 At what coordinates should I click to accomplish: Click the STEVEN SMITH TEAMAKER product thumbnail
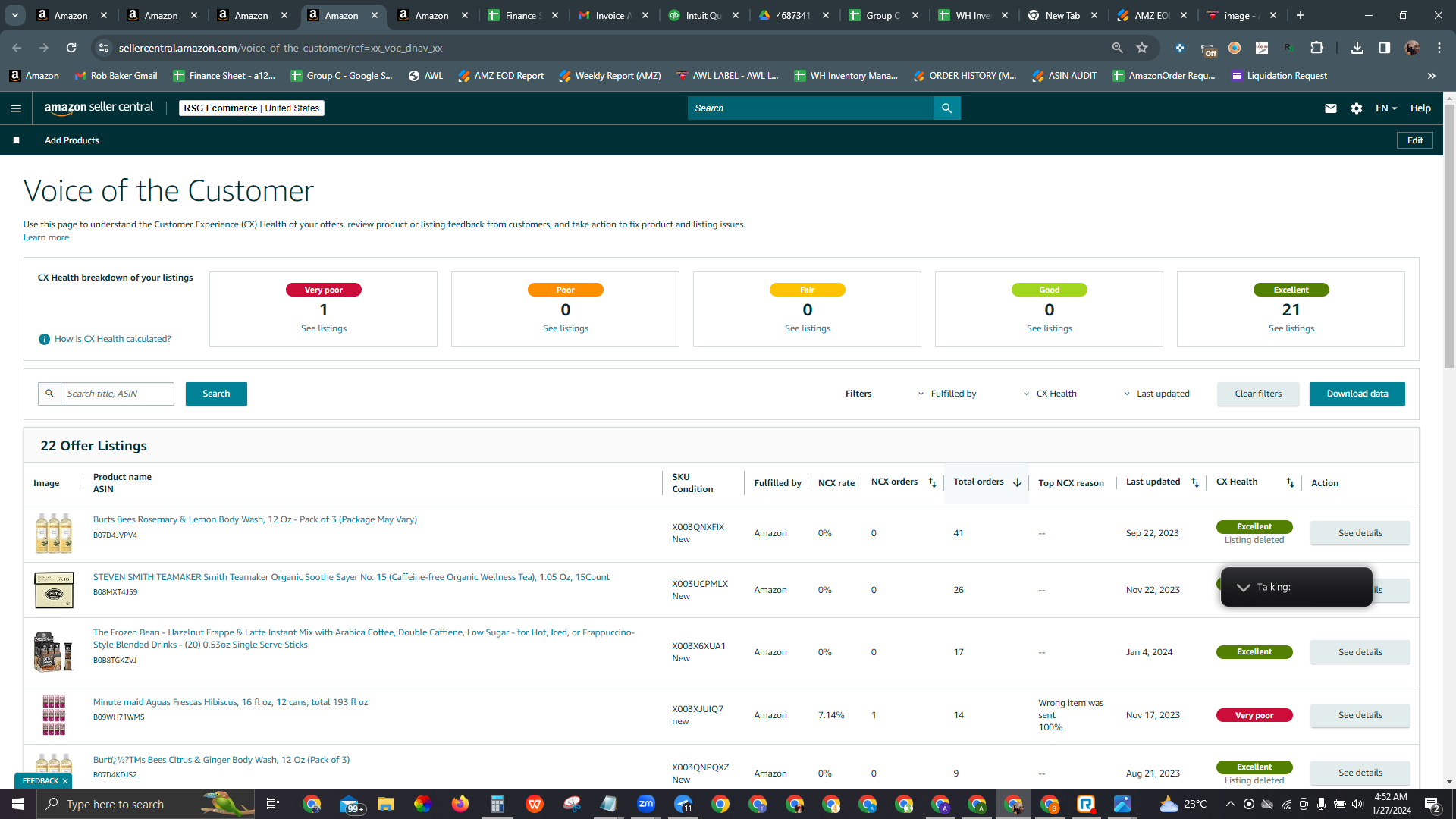(x=54, y=590)
